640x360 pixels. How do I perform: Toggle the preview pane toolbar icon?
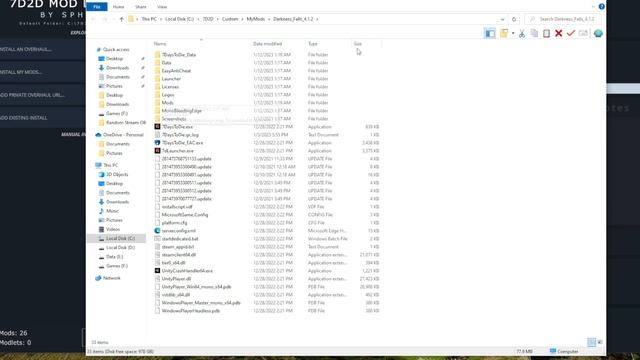pos(490,33)
